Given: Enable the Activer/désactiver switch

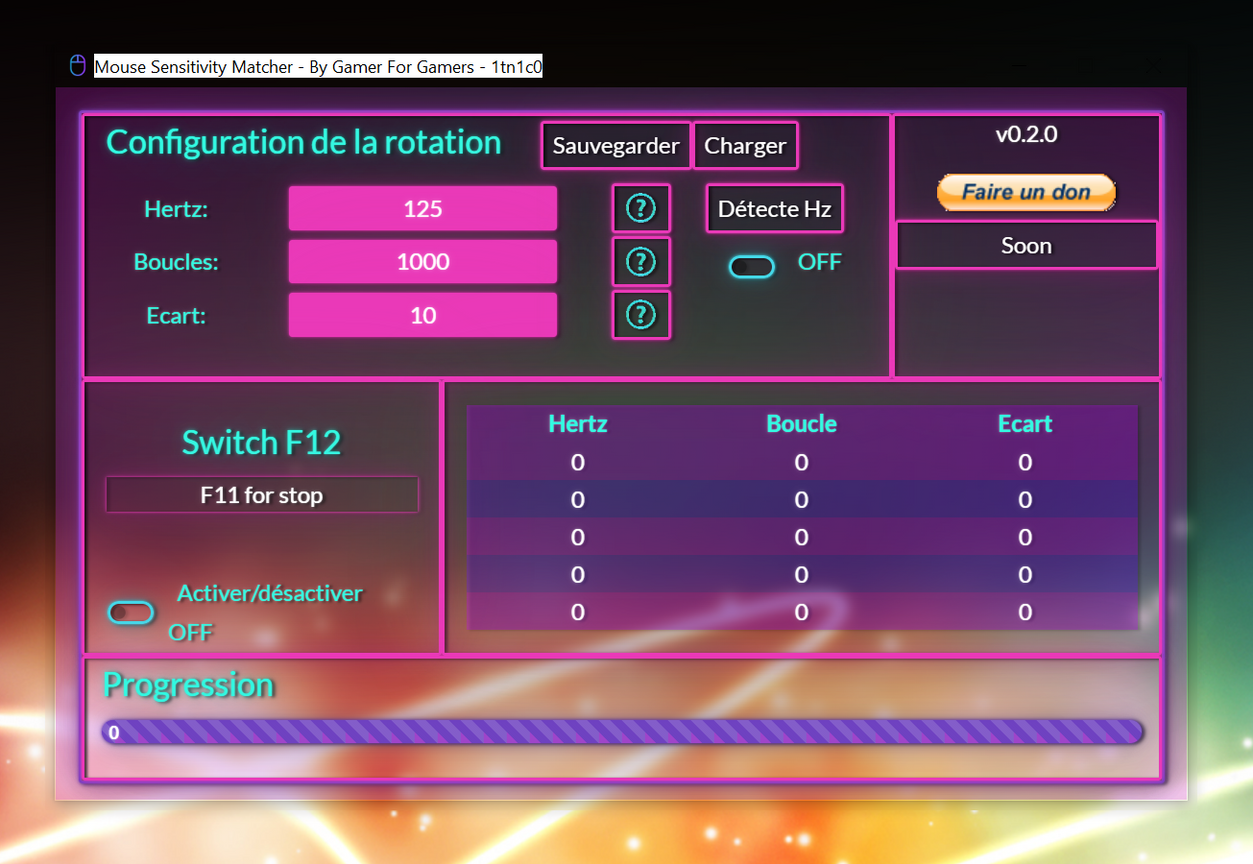Looking at the screenshot, I should click(x=131, y=613).
